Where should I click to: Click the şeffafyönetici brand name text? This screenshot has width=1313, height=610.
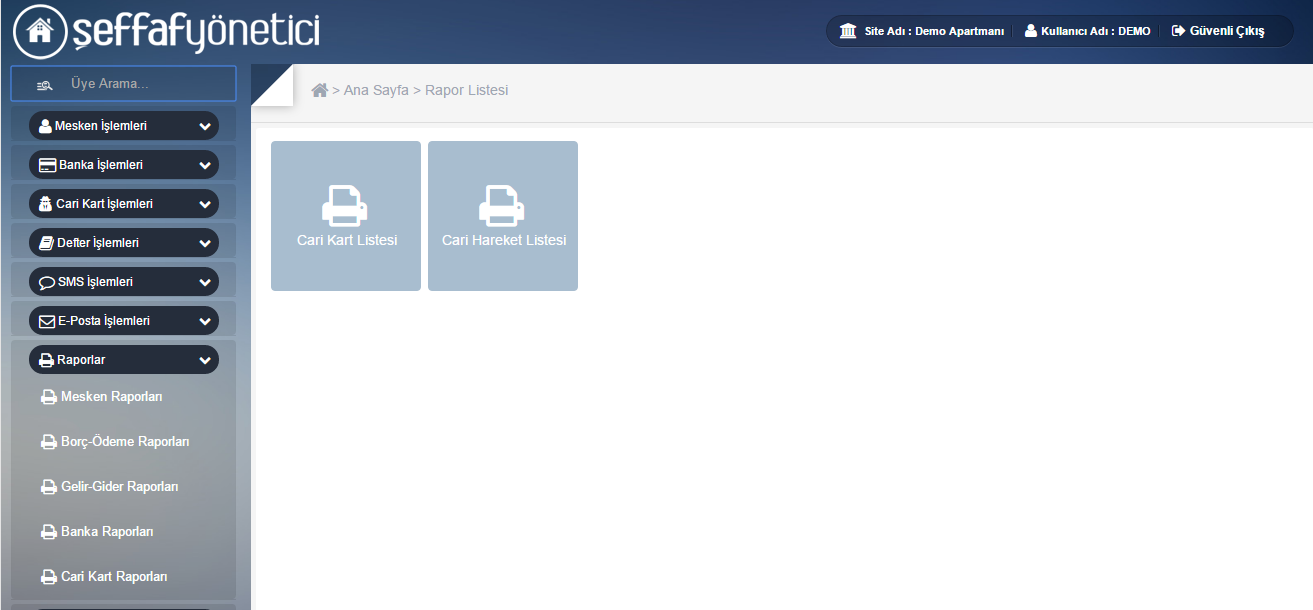tap(197, 31)
